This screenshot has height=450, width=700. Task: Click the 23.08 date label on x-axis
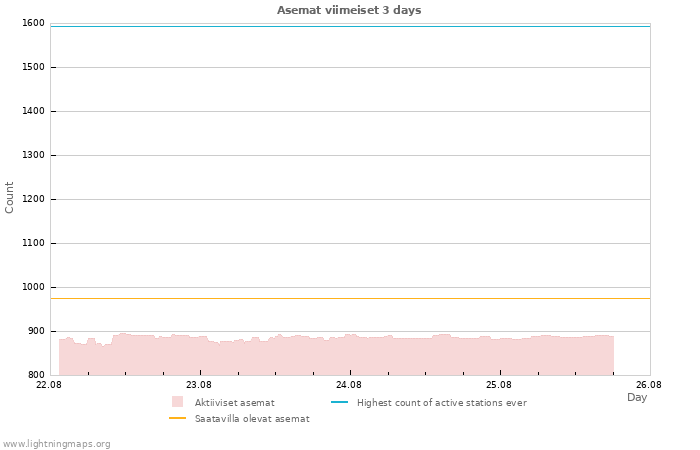(199, 384)
